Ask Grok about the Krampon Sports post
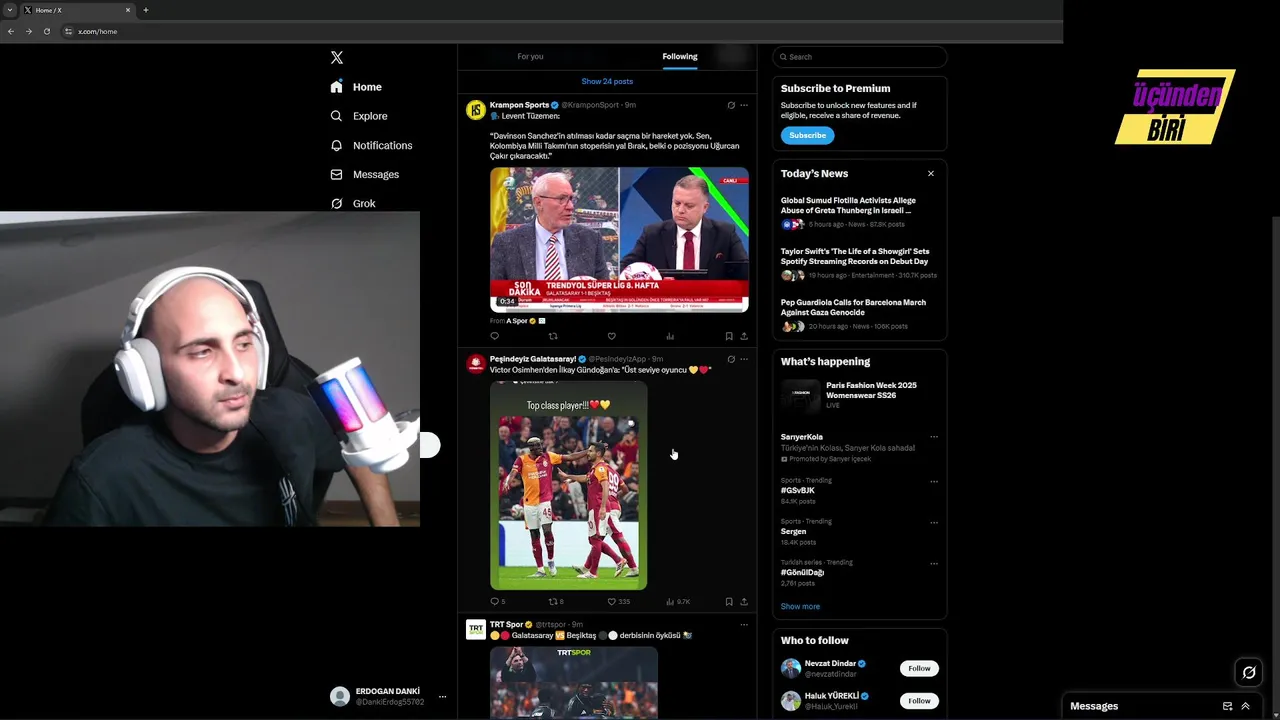Viewport: 1280px width, 720px height. 731,105
